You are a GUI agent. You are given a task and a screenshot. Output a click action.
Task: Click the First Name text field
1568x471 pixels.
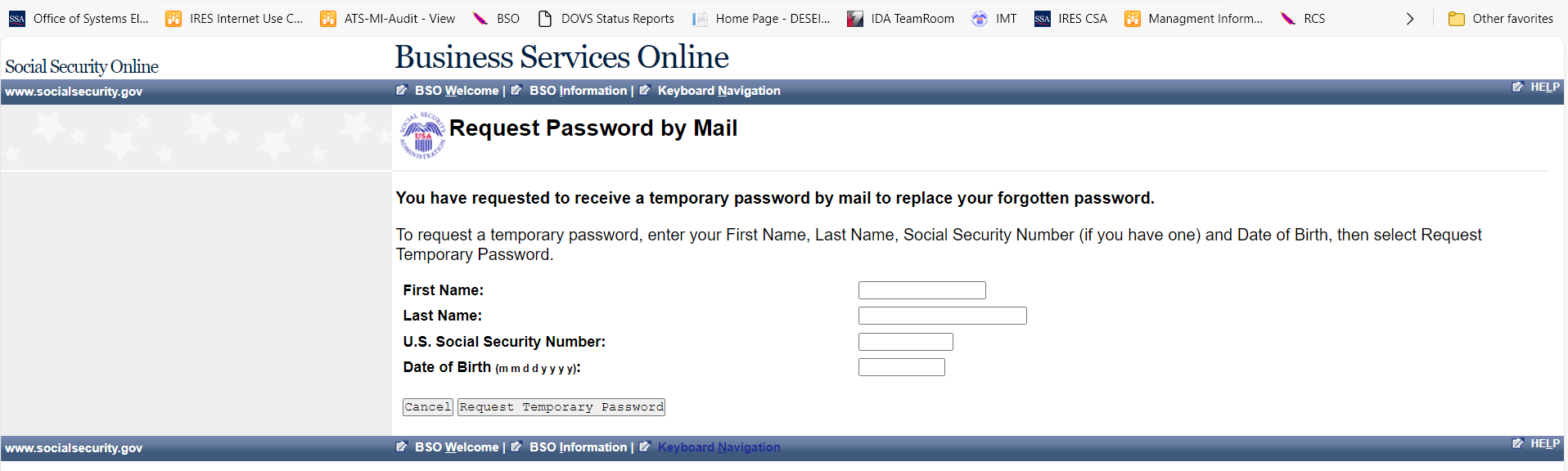(x=921, y=290)
